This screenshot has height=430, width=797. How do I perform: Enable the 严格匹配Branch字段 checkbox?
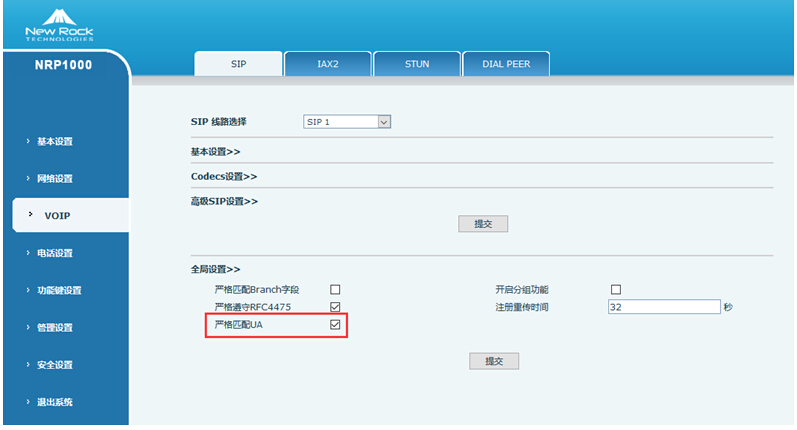[335, 289]
